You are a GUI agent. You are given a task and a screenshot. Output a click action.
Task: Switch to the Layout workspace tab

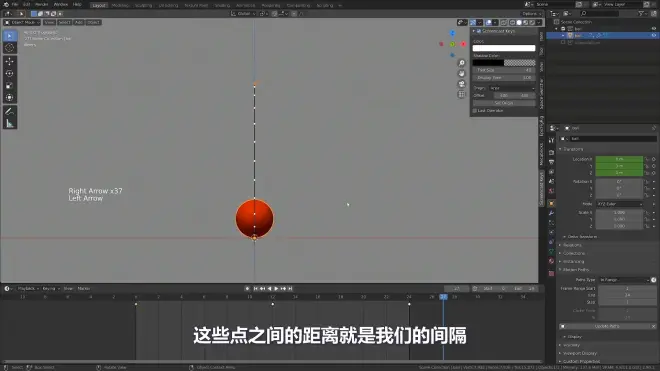99,5
